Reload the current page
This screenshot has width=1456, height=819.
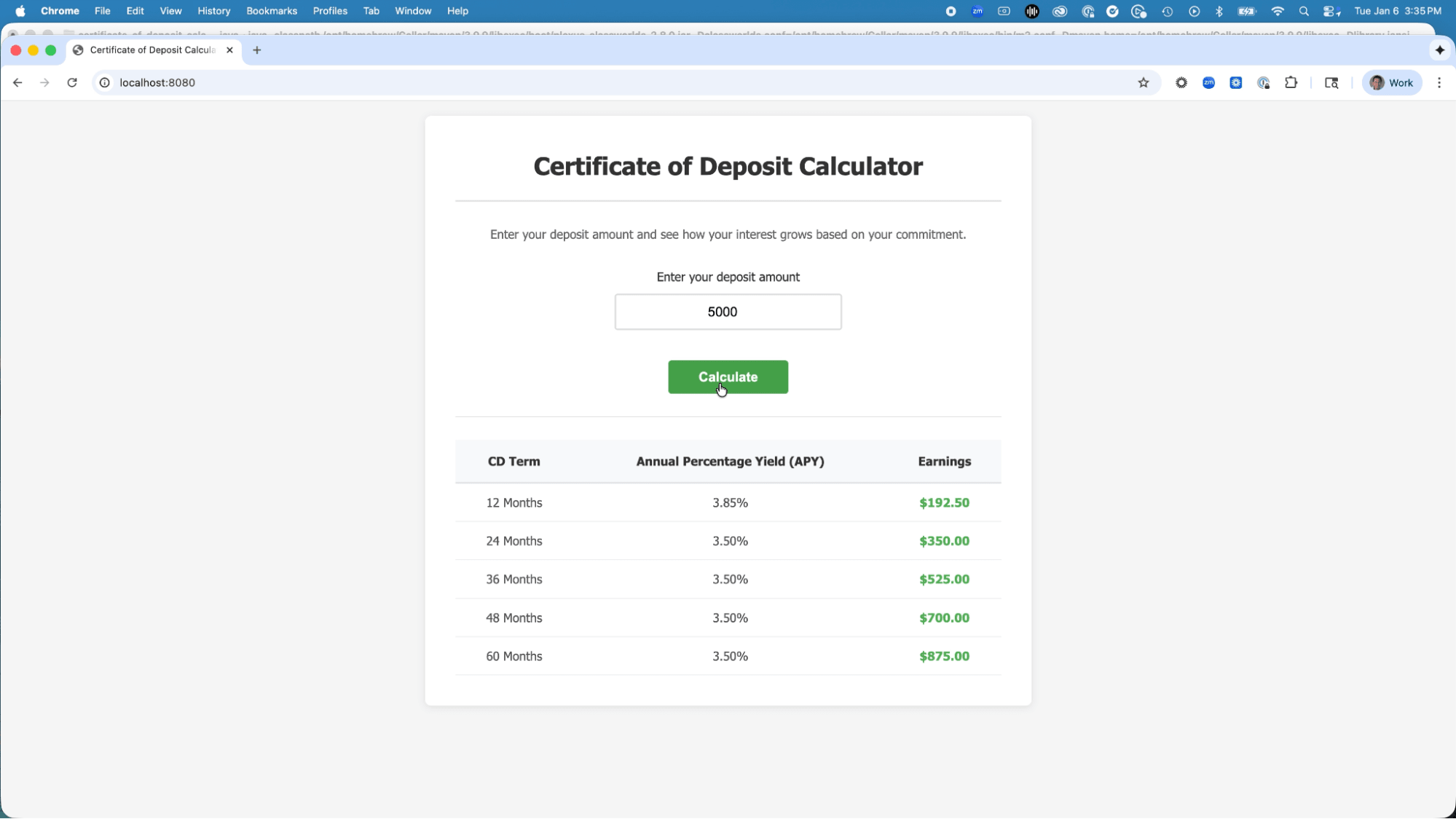(72, 82)
